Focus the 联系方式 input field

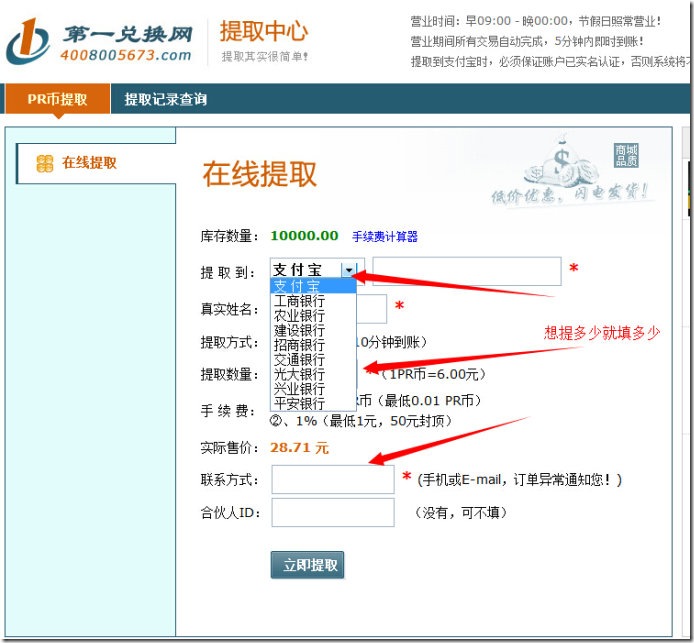pyautogui.click(x=332, y=479)
